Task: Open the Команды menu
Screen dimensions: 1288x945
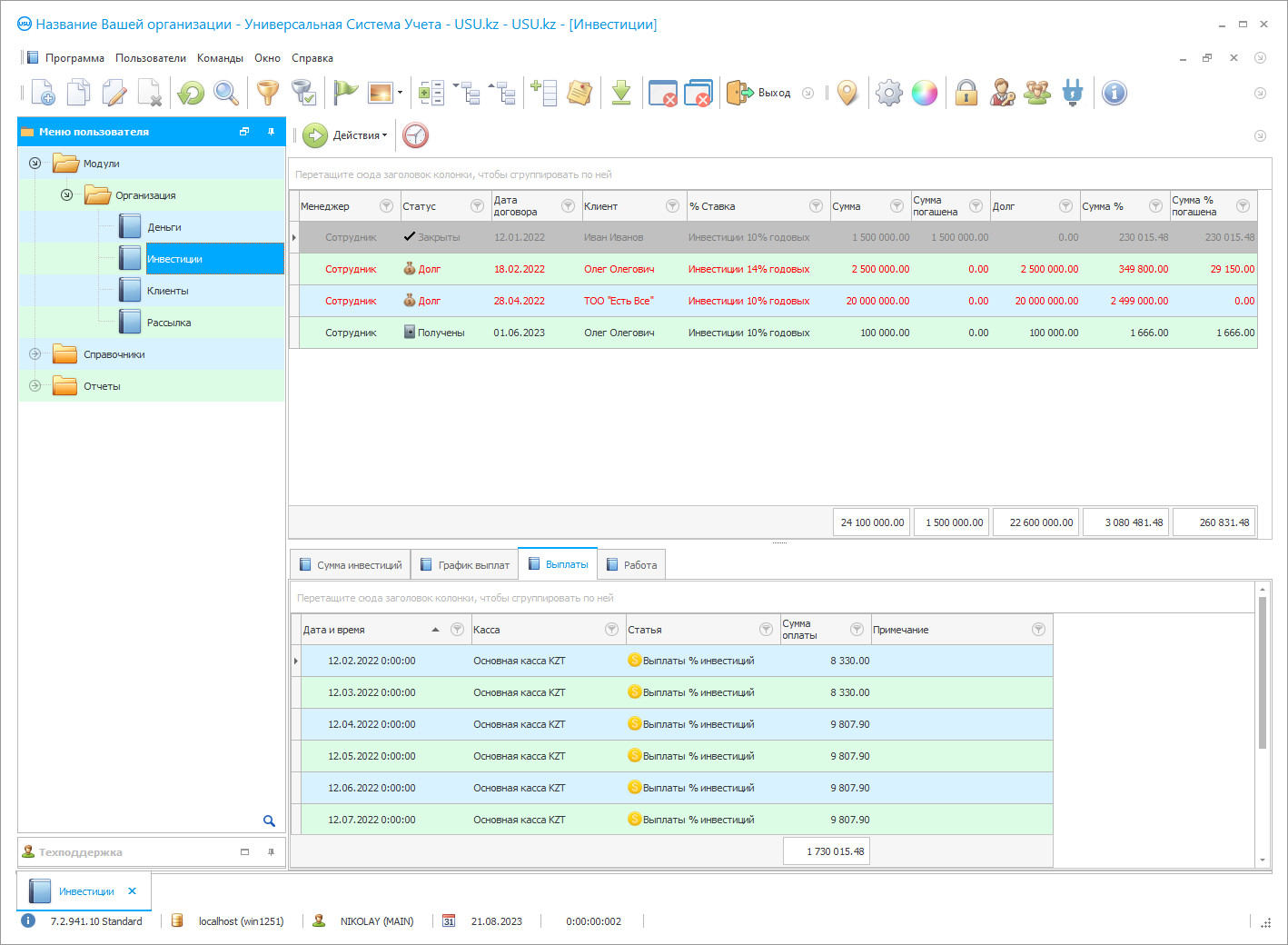Action: pos(220,58)
